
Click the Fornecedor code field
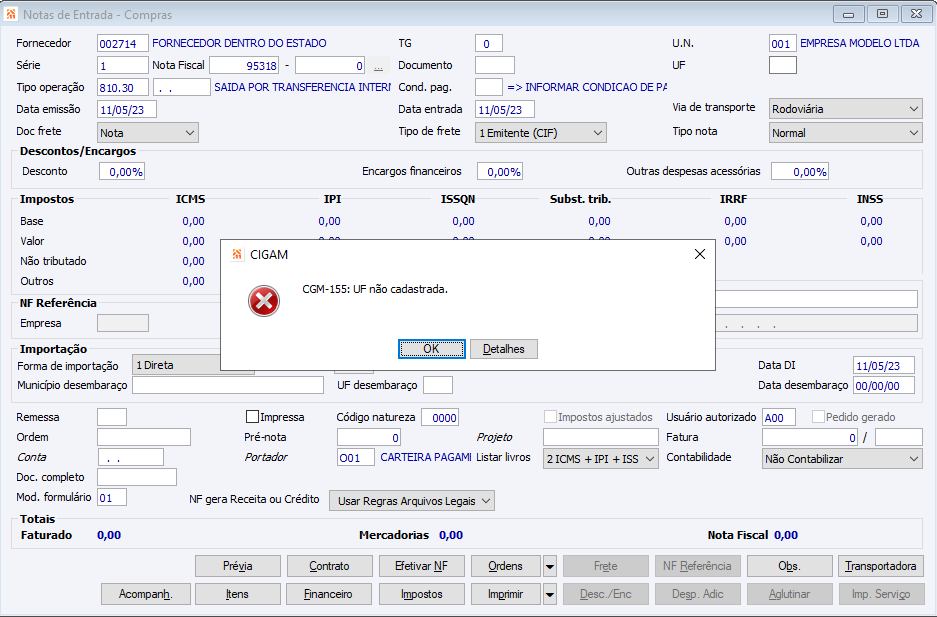coord(123,44)
